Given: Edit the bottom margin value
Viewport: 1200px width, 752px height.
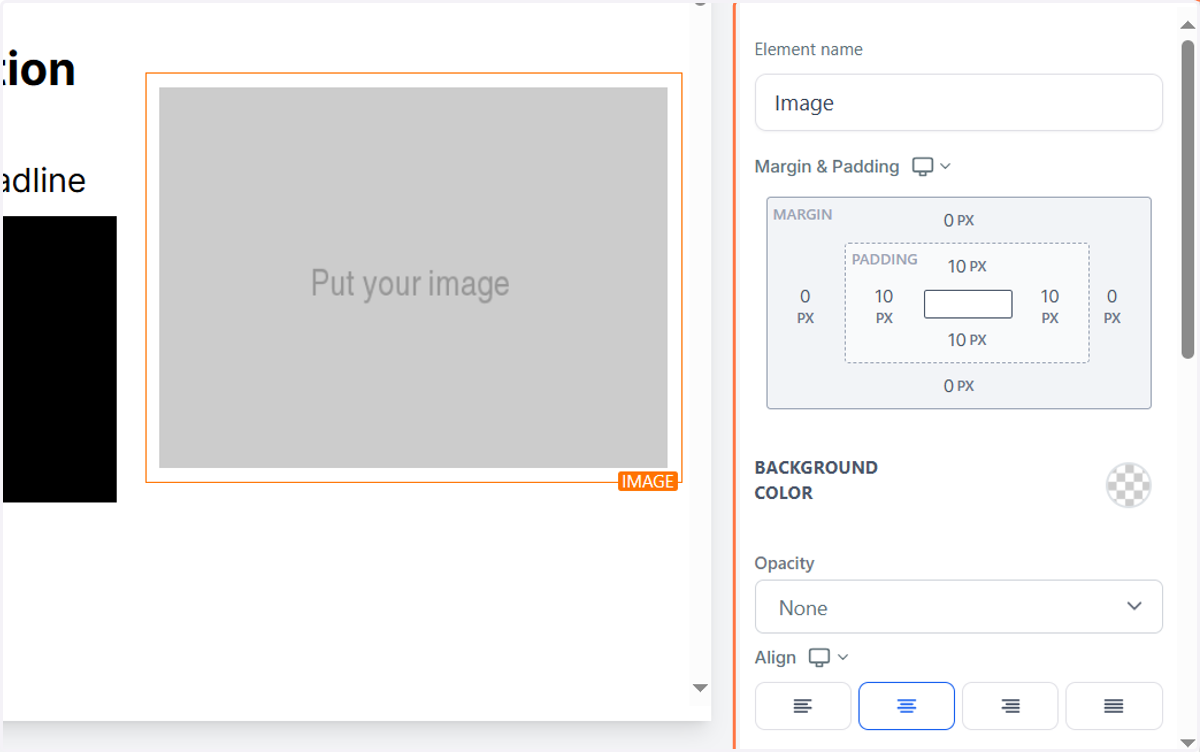Looking at the screenshot, I should (958, 386).
